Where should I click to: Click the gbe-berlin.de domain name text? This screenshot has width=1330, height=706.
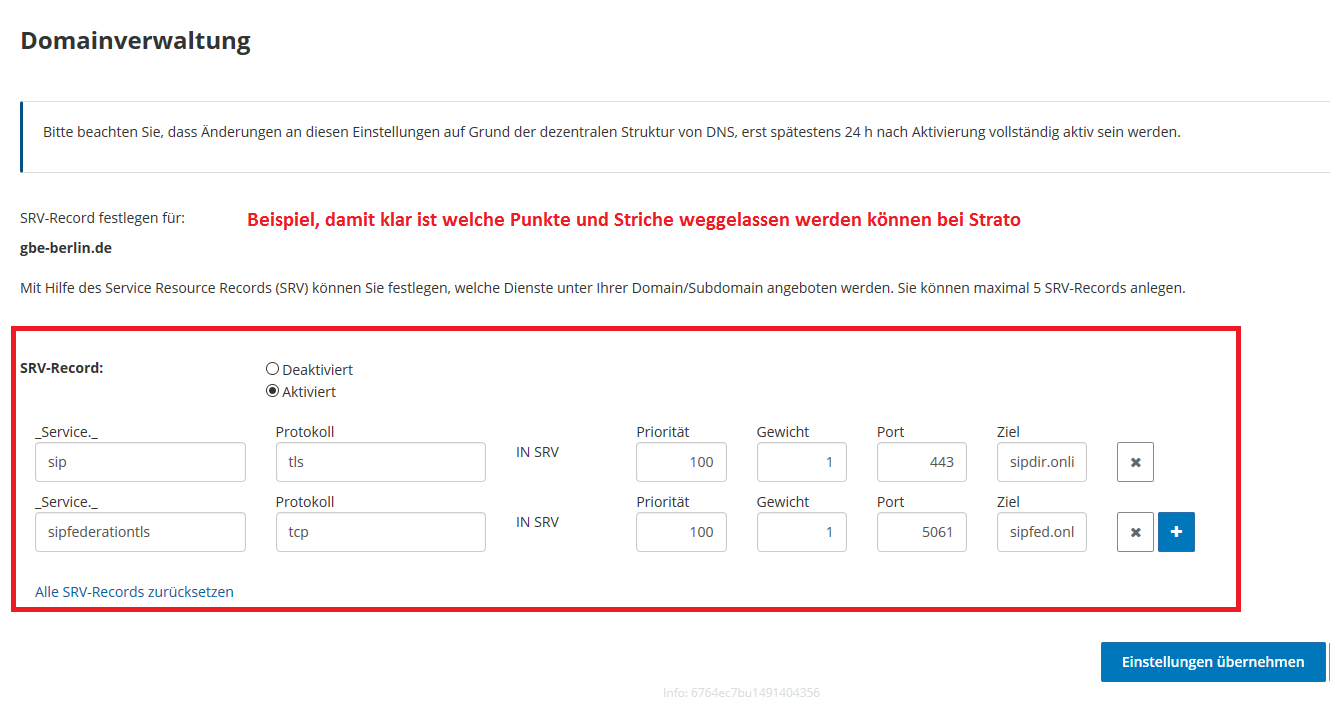(66, 248)
